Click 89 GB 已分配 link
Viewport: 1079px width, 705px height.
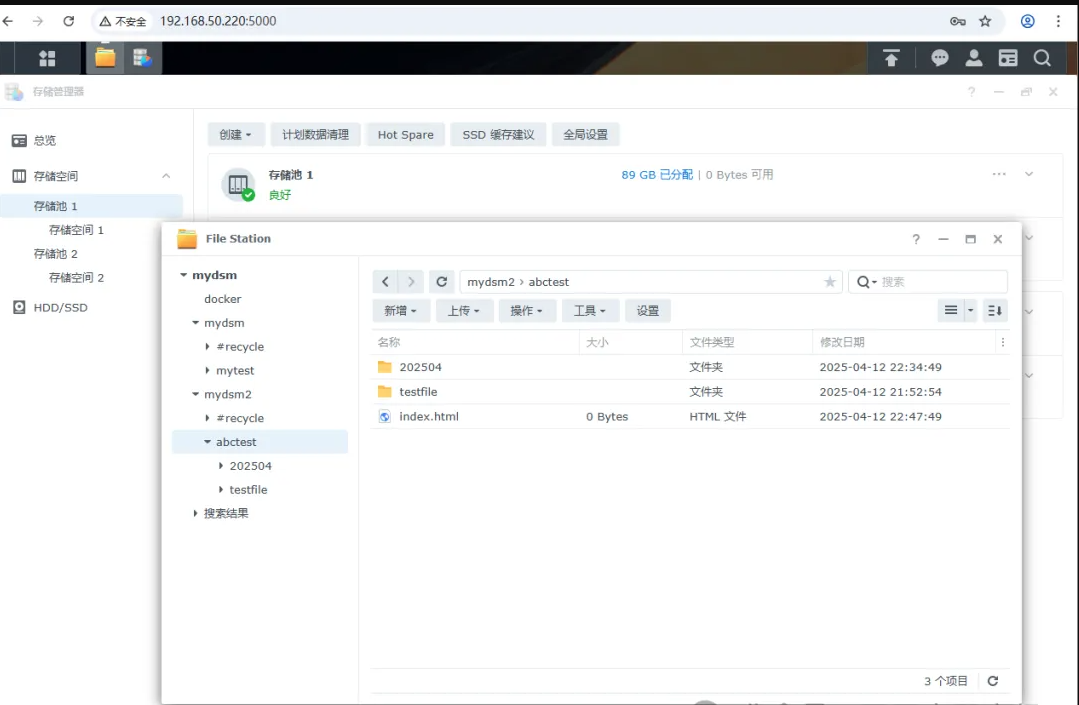[x=657, y=175]
